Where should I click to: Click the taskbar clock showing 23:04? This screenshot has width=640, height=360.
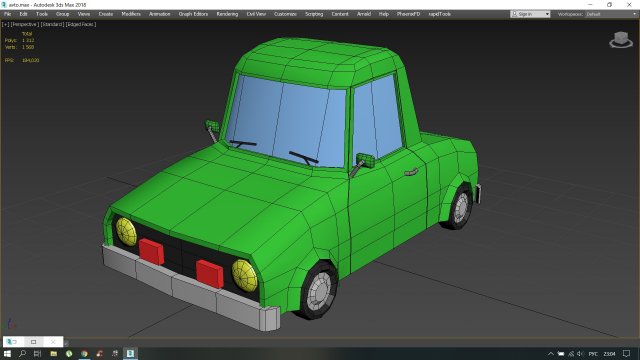click(609, 354)
